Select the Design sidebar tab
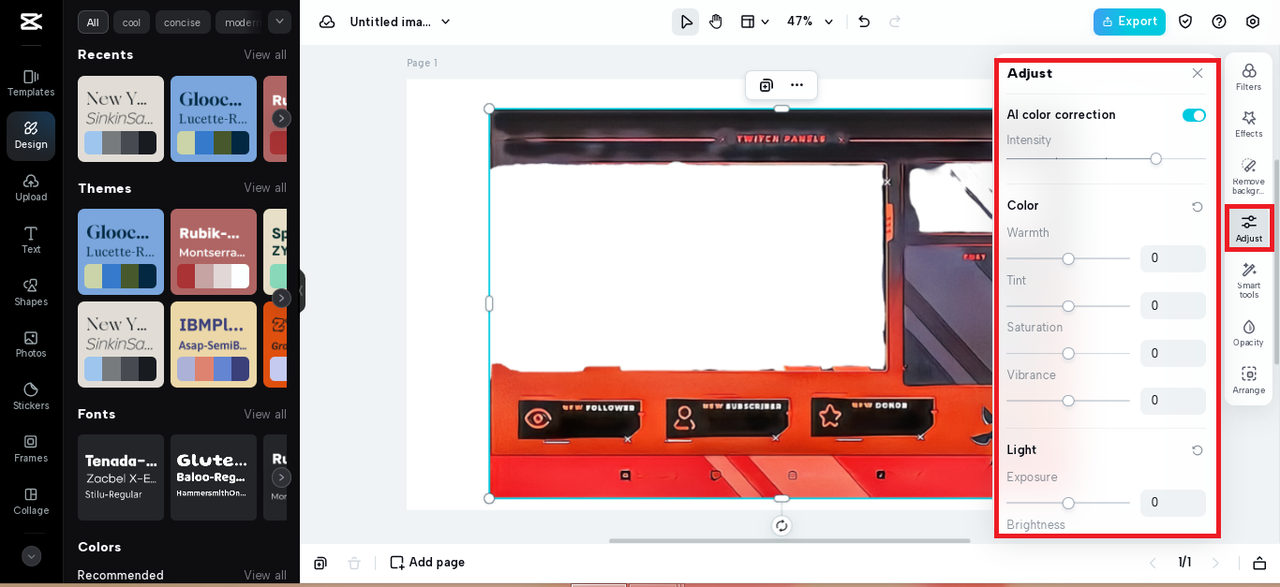Screen dimensions: 1280x587 [31, 135]
